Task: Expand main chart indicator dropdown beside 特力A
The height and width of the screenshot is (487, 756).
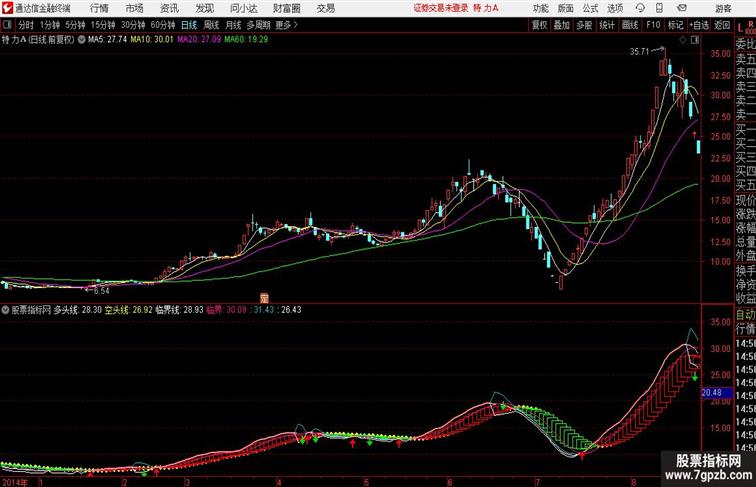Action: (81, 40)
